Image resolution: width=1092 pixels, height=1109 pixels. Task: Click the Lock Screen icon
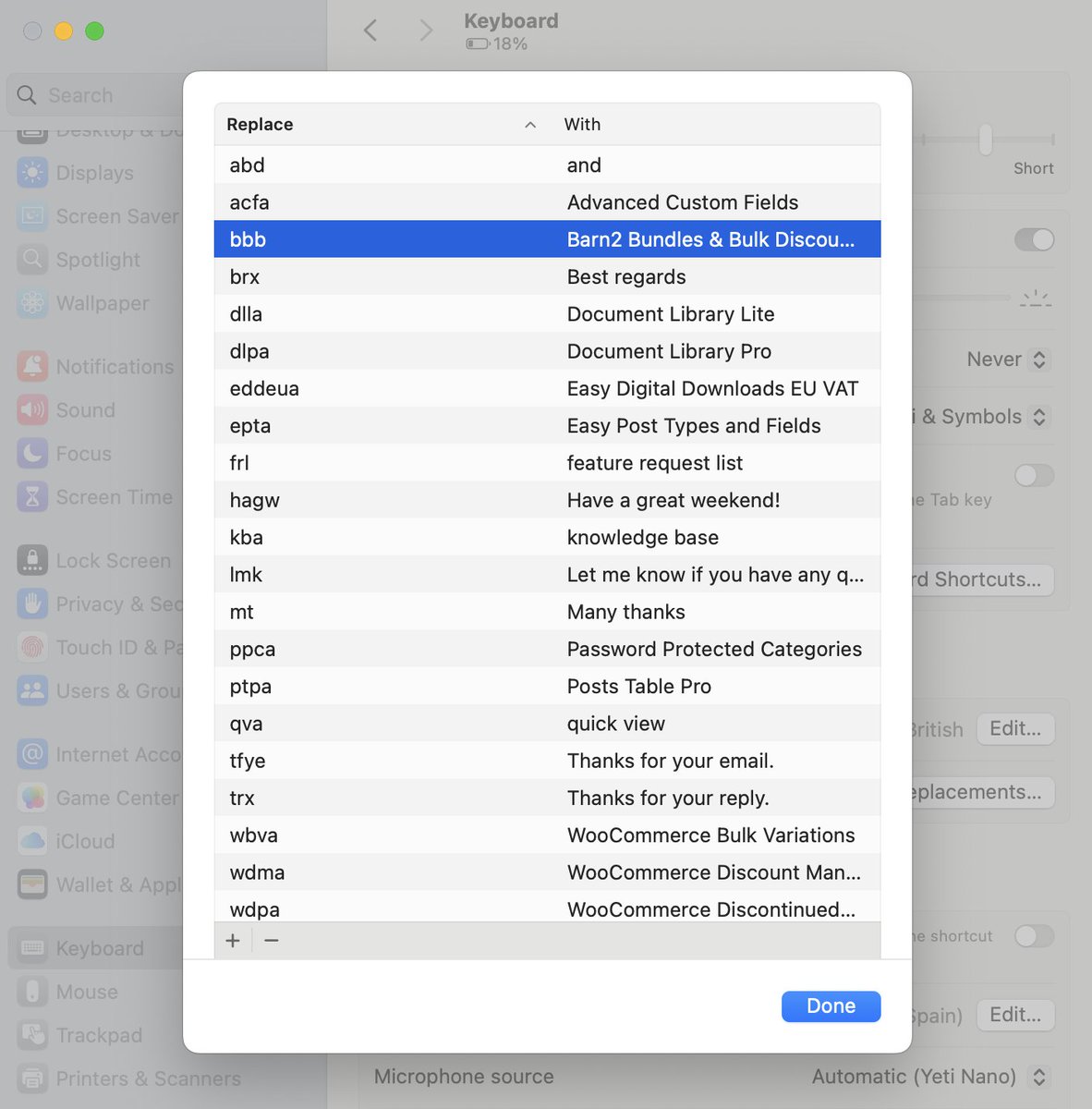point(32,561)
